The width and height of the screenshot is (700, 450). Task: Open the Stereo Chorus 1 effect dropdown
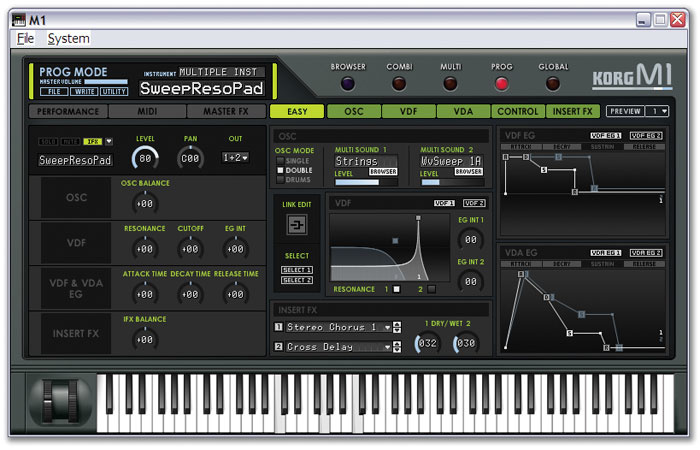[x=388, y=327]
